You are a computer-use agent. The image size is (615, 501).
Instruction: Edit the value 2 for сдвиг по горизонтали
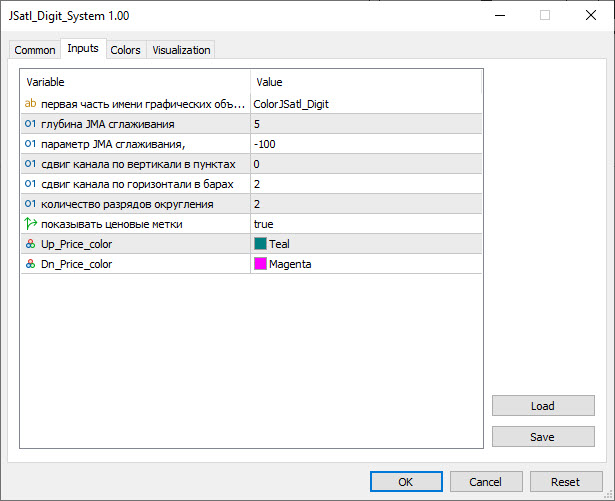click(366, 184)
